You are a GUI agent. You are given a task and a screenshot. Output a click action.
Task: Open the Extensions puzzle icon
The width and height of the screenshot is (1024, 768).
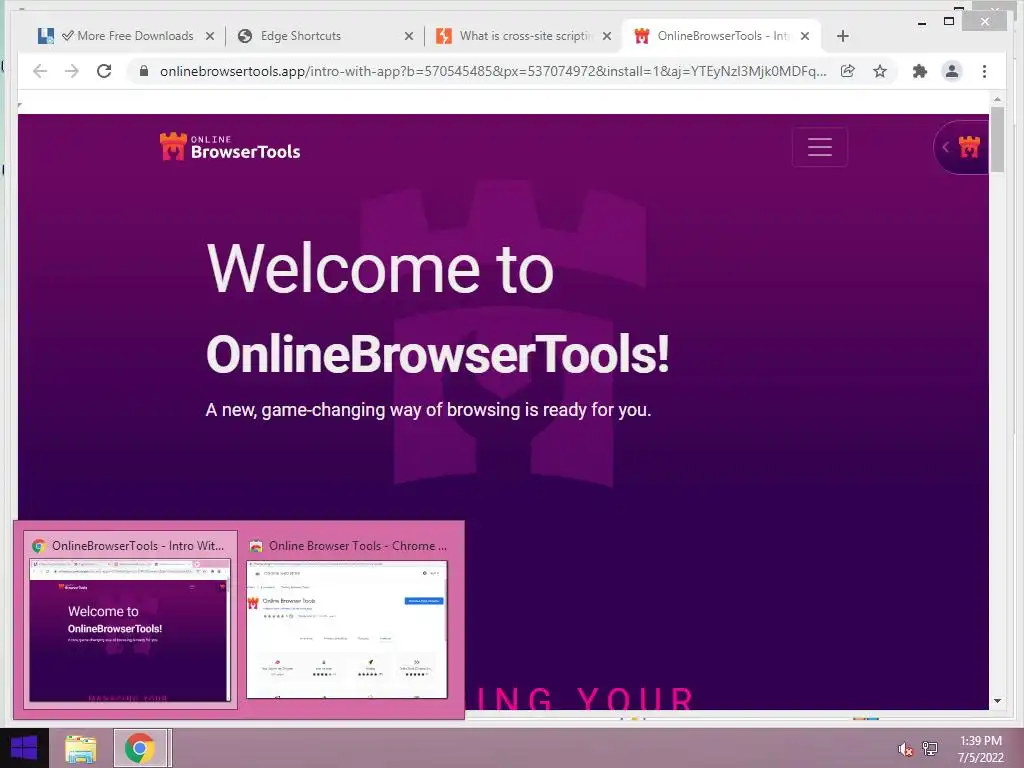920,71
